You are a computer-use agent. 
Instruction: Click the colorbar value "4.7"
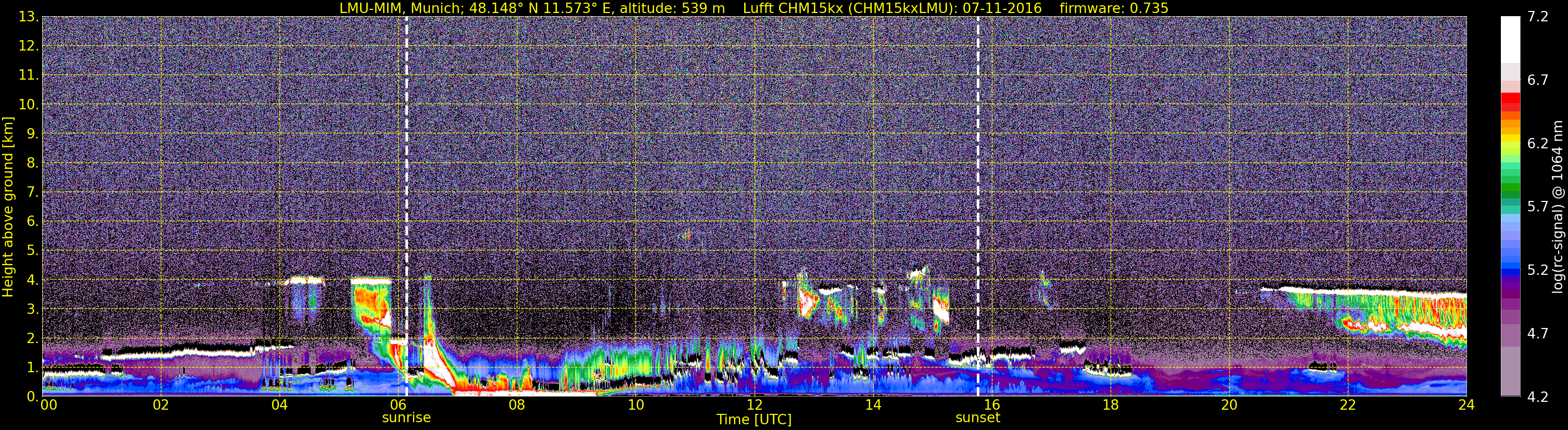(1538, 334)
